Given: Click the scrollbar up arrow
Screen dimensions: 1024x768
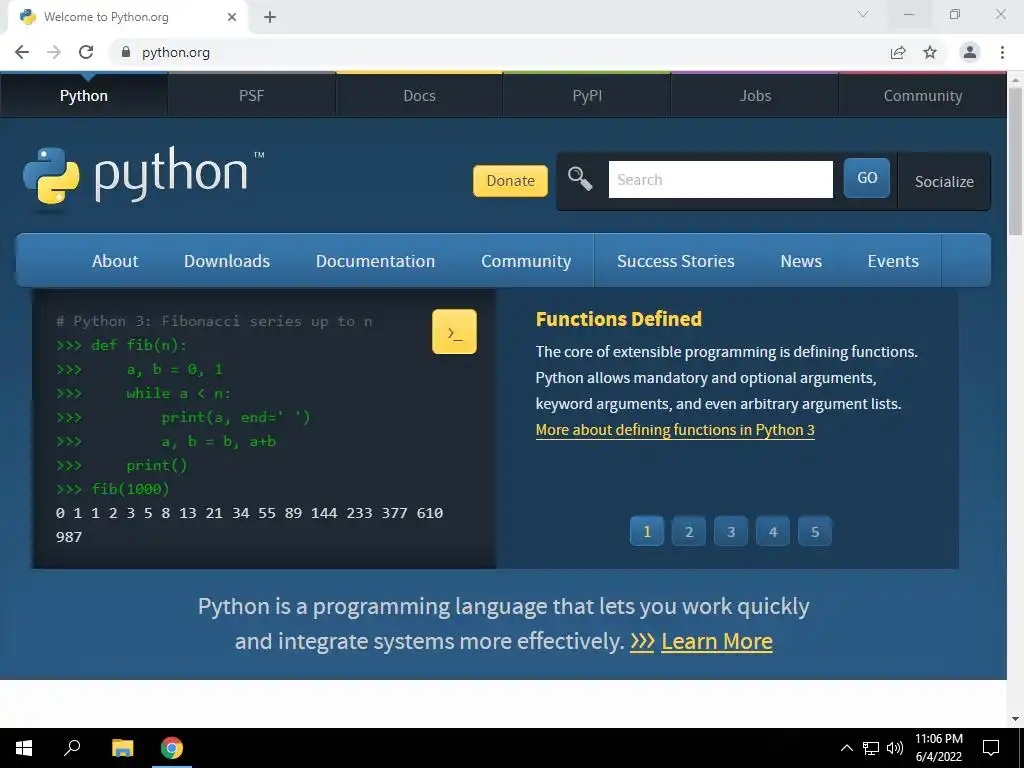Looking at the screenshot, I should (x=1015, y=80).
